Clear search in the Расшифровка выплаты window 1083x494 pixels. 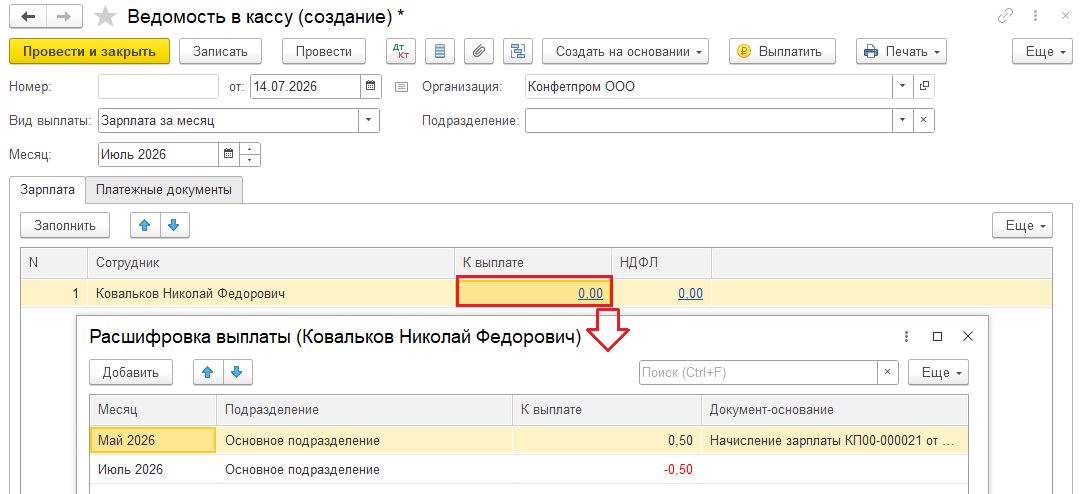coord(888,372)
